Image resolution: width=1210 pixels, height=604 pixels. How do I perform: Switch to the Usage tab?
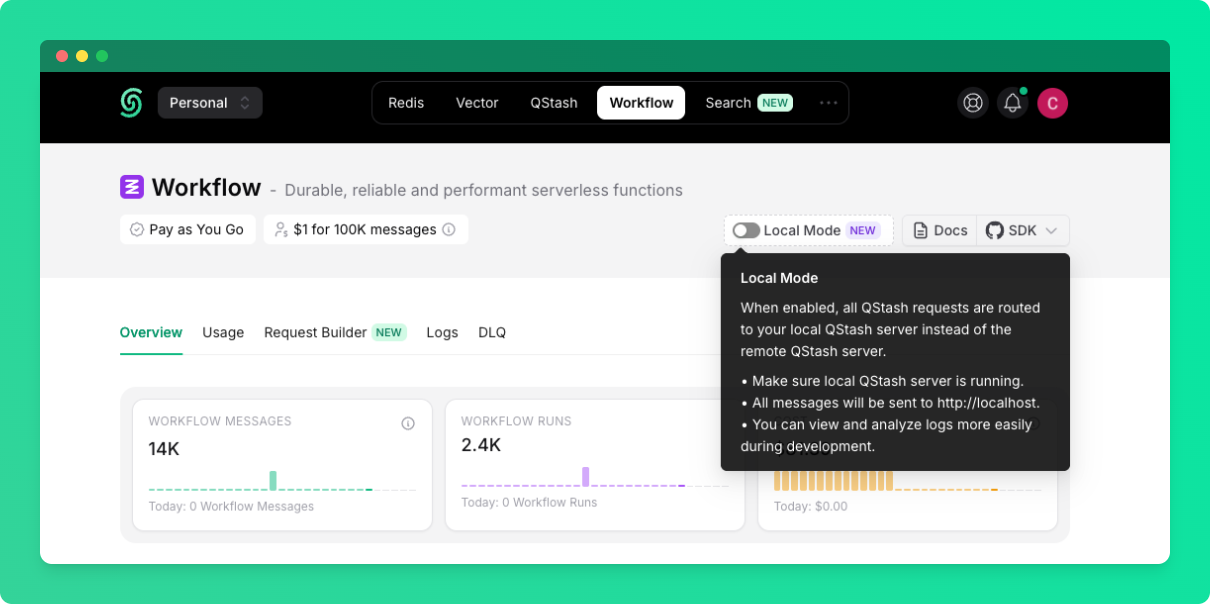223,332
